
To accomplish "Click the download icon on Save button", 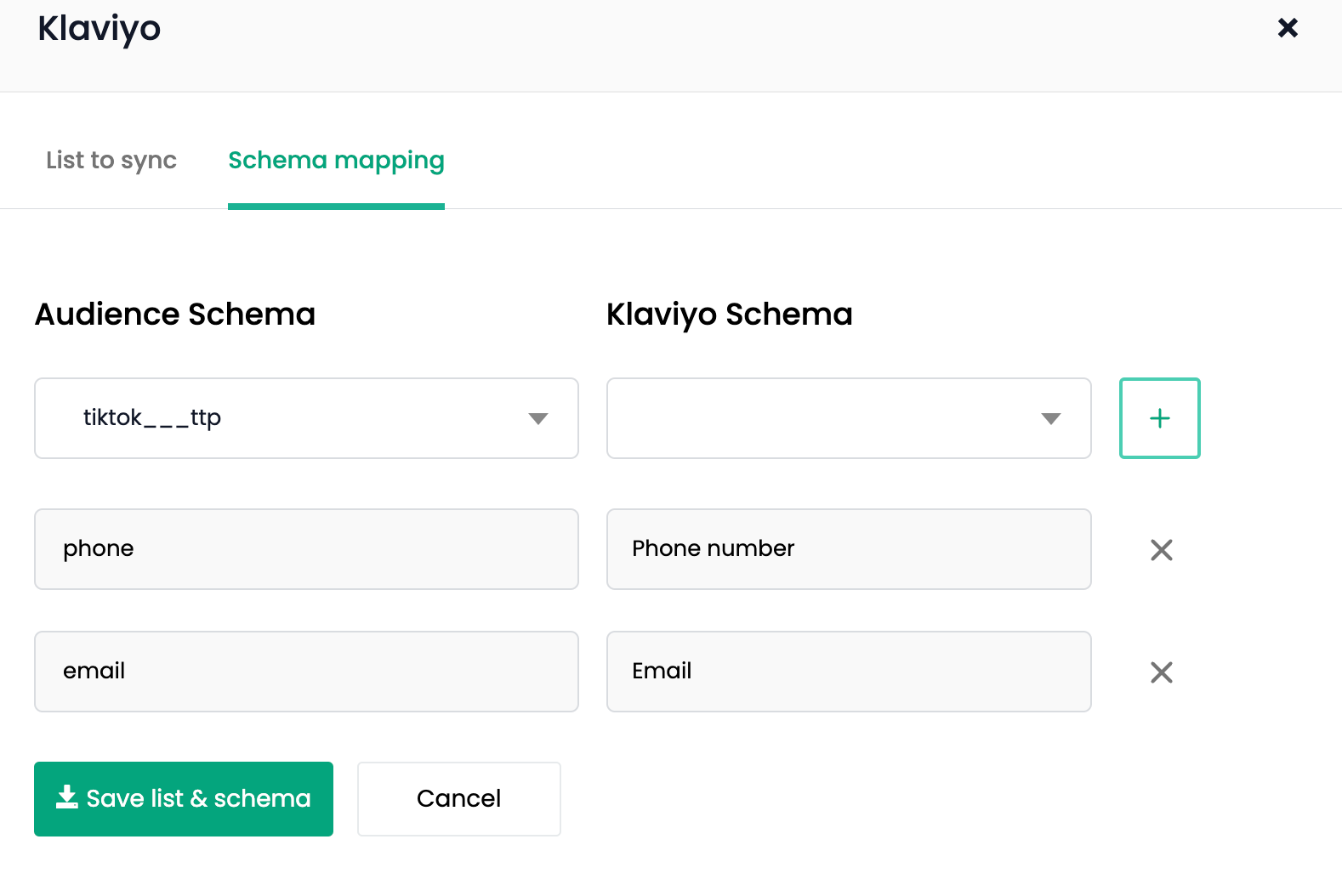I will (66, 797).
